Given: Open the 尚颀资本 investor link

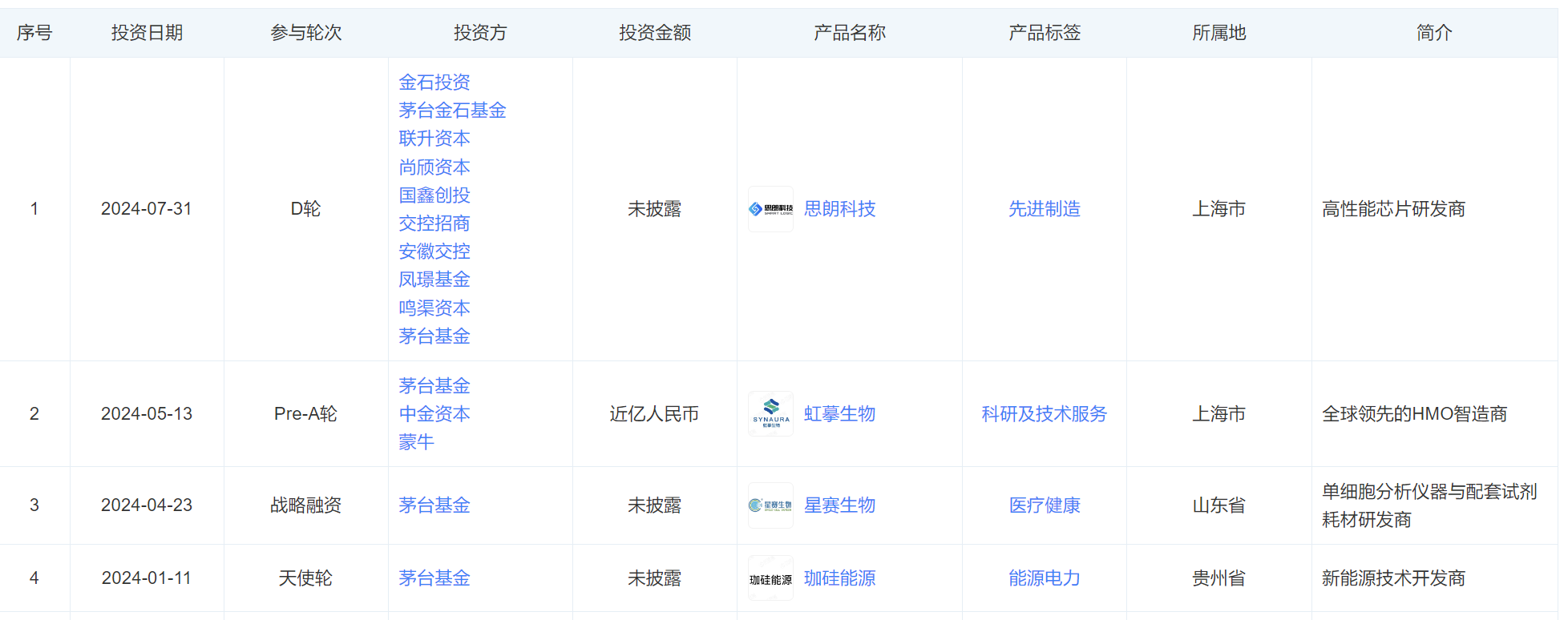Looking at the screenshot, I should pyautogui.click(x=434, y=167).
